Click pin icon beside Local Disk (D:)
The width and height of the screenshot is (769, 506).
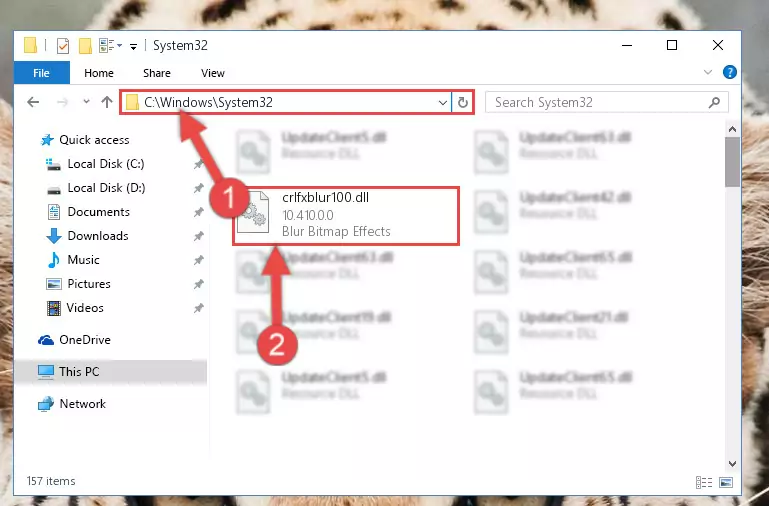pyautogui.click(x=199, y=188)
